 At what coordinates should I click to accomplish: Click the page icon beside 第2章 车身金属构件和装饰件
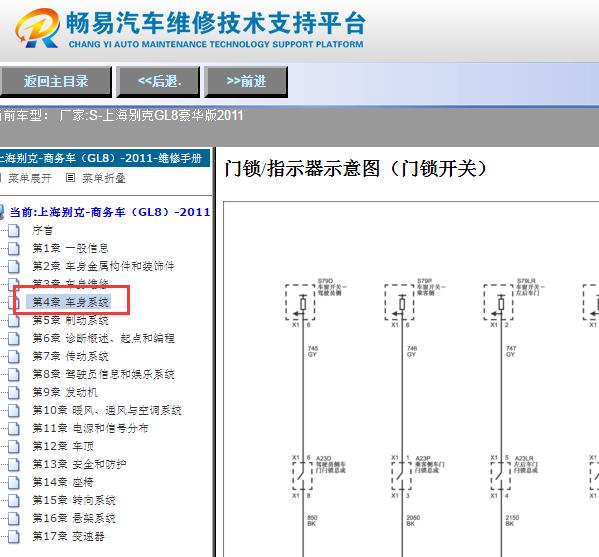click(14, 267)
